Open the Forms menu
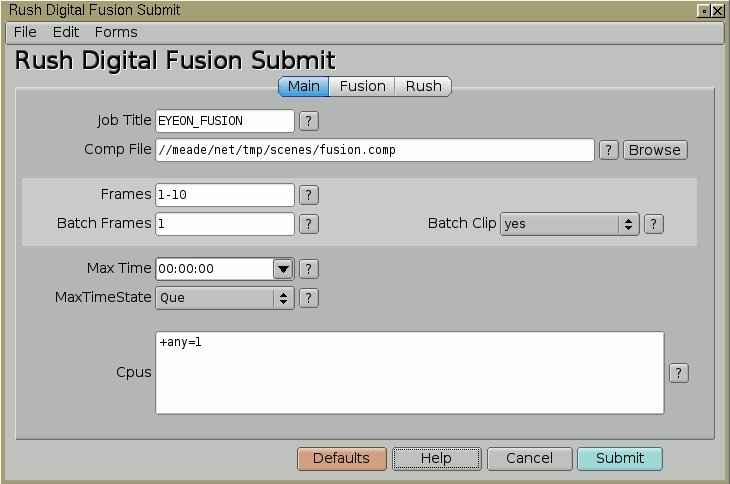The height and width of the screenshot is (484, 730). pyautogui.click(x=116, y=32)
